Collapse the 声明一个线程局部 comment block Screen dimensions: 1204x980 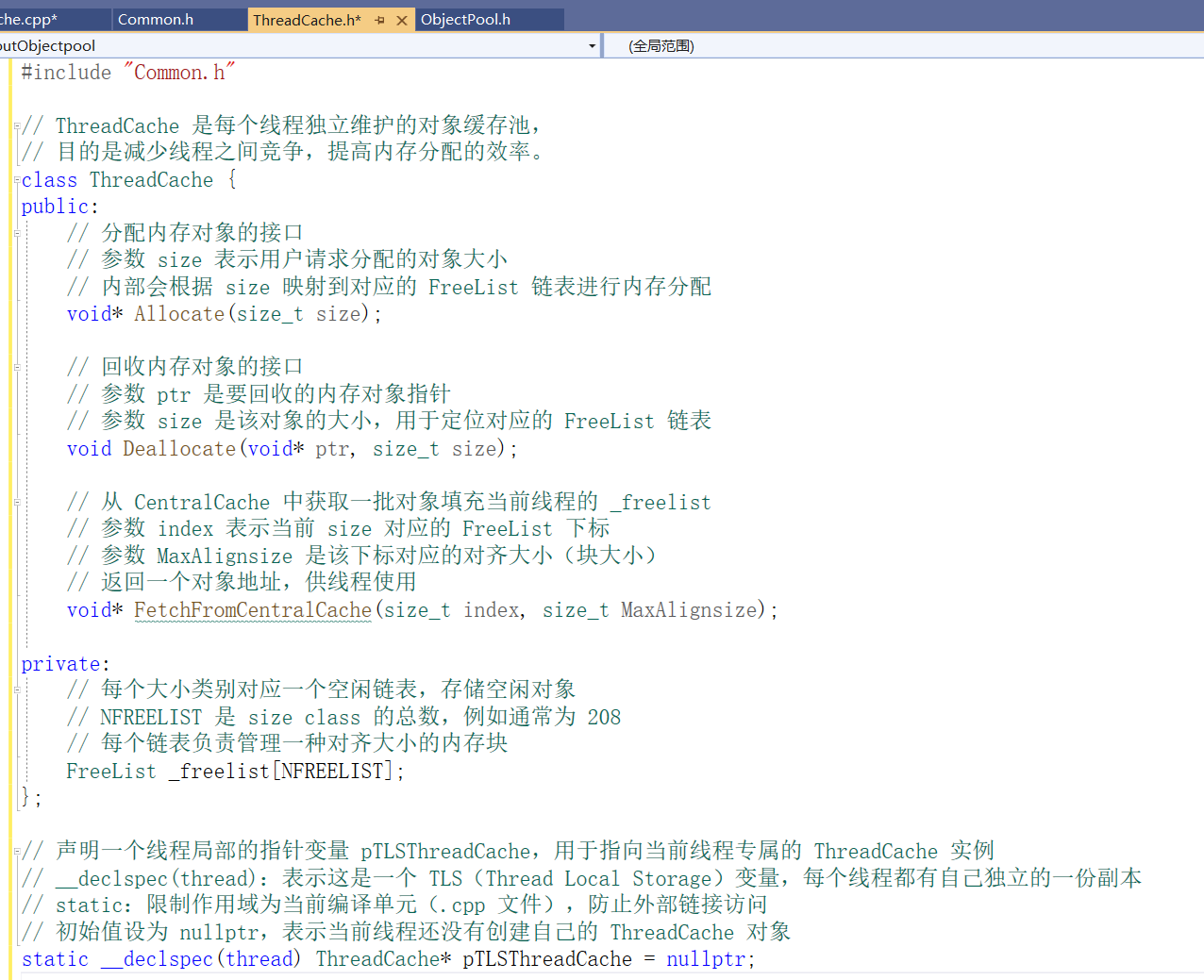click(x=16, y=852)
